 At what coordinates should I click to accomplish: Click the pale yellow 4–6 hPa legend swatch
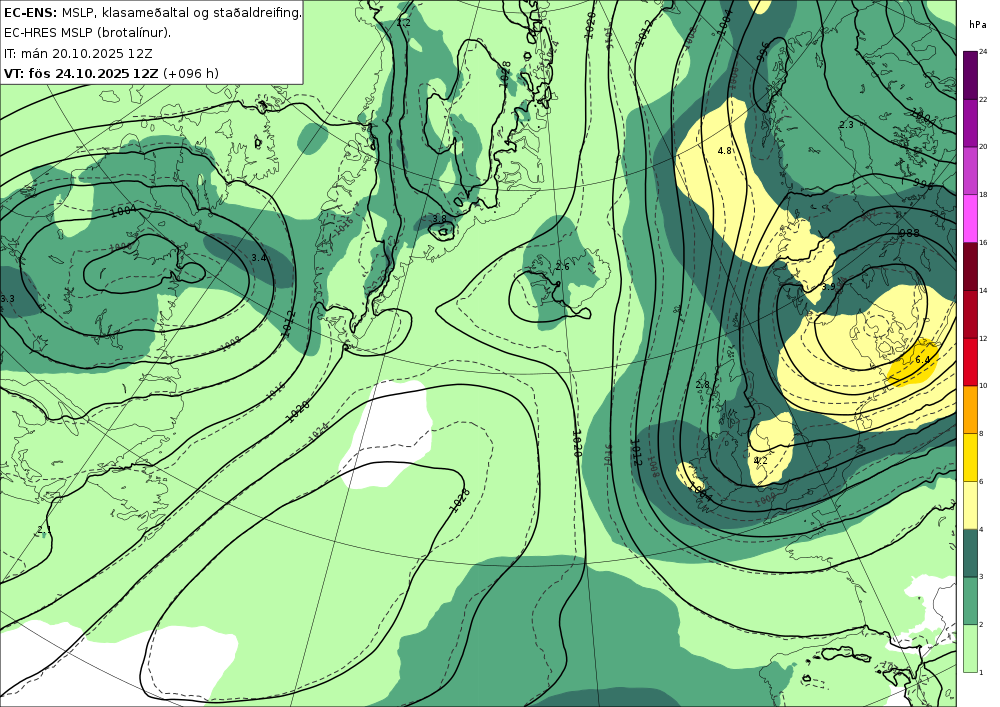[970, 505]
